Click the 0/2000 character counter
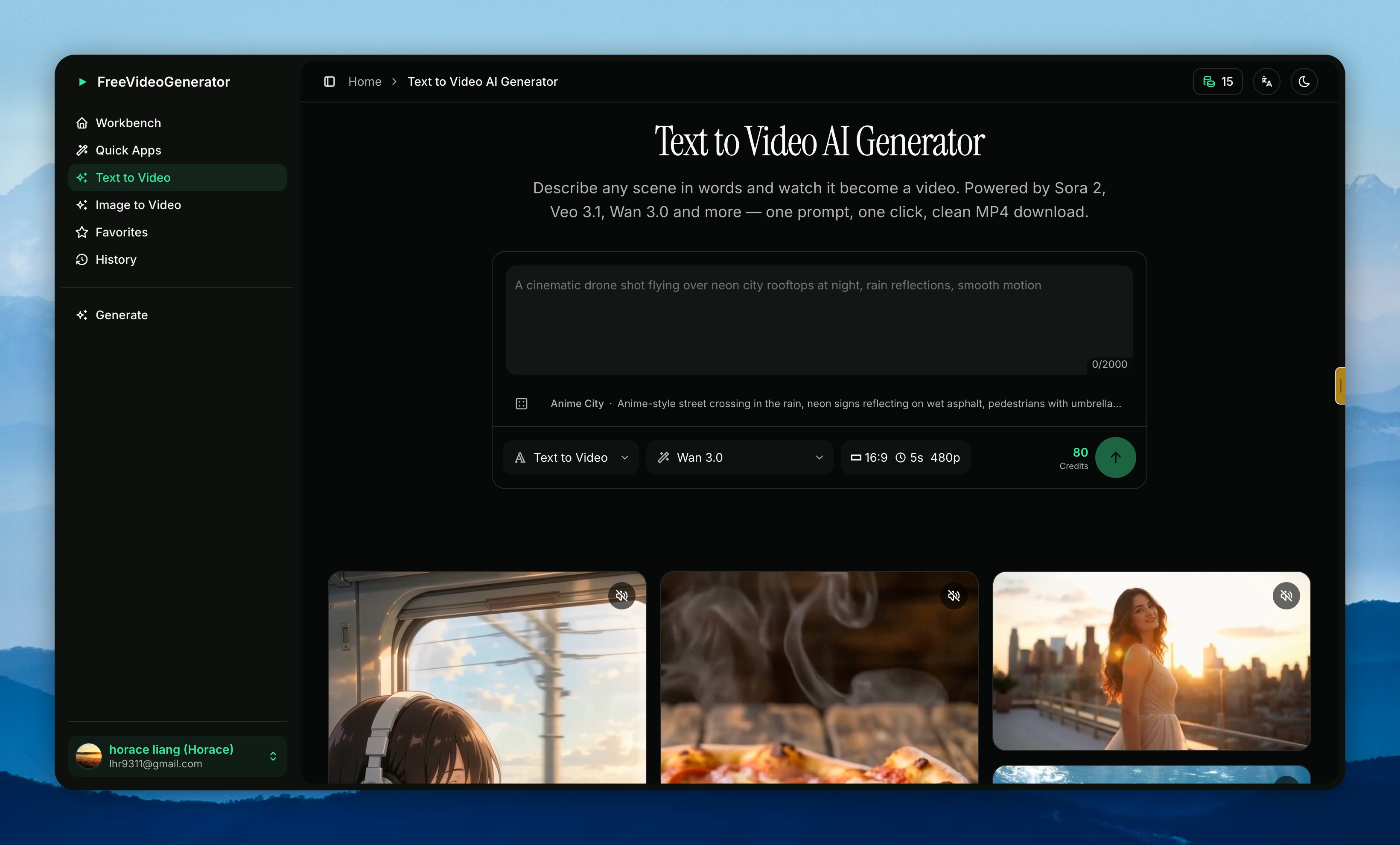Image resolution: width=1400 pixels, height=845 pixels. pyautogui.click(x=1109, y=364)
